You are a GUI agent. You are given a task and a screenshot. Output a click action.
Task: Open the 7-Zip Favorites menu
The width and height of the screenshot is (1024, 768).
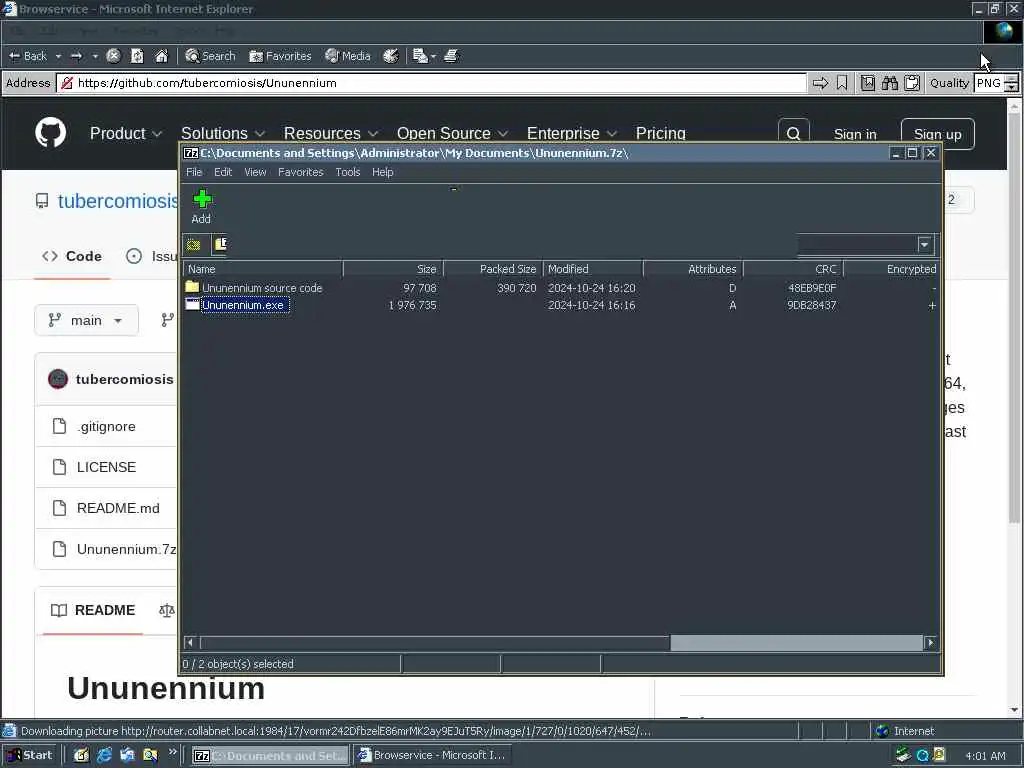click(x=300, y=172)
